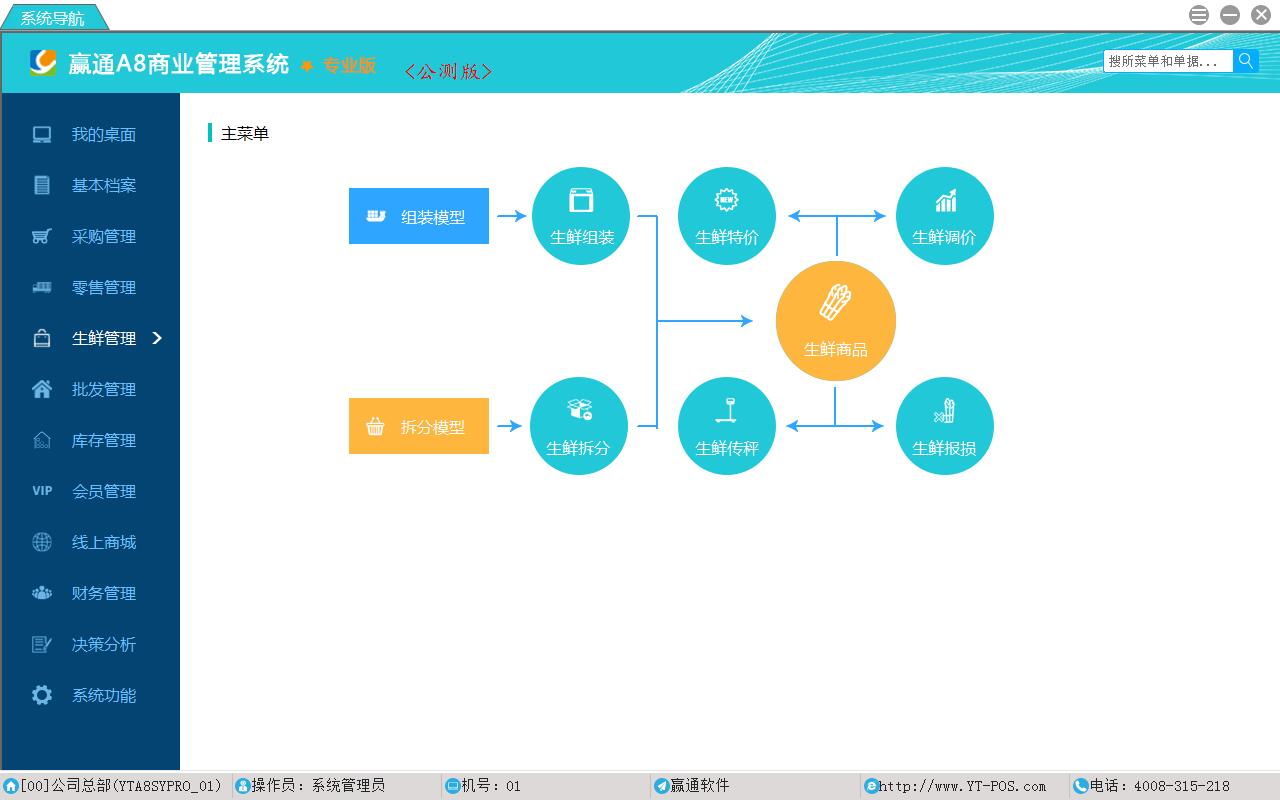Open 基本档案 in the sidebar
This screenshot has width=1280, height=800.
click(103, 186)
